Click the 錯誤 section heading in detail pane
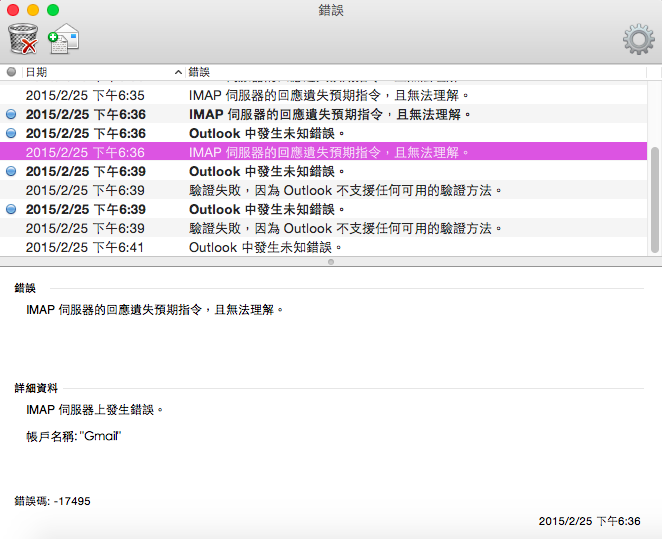This screenshot has height=539, width=662. 25,288
